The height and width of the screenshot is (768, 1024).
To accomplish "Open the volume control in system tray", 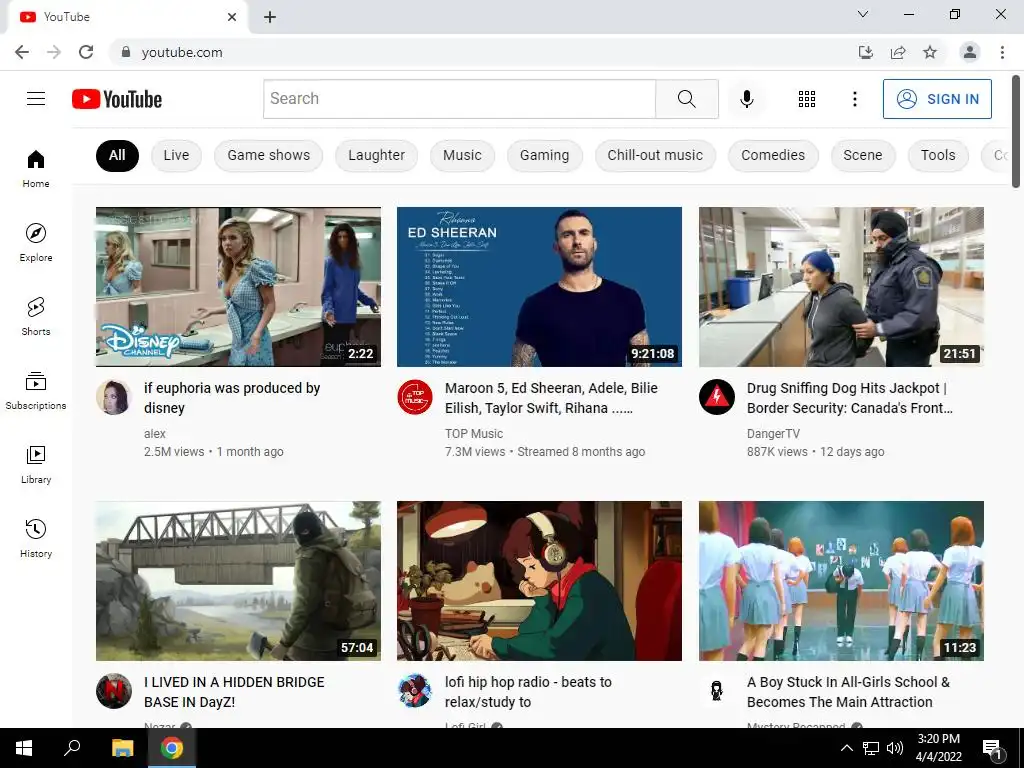I will (x=895, y=748).
